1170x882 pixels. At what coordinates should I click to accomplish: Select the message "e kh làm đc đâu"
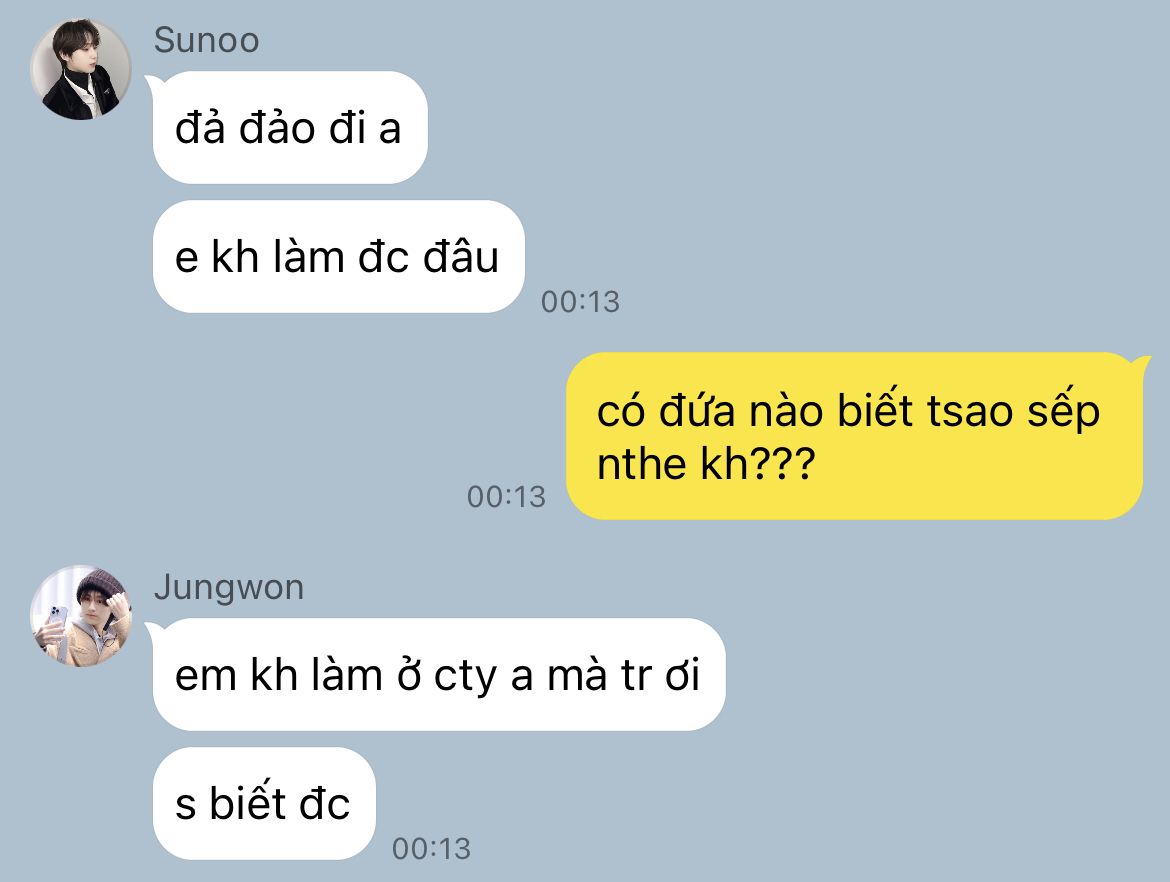tap(339, 257)
